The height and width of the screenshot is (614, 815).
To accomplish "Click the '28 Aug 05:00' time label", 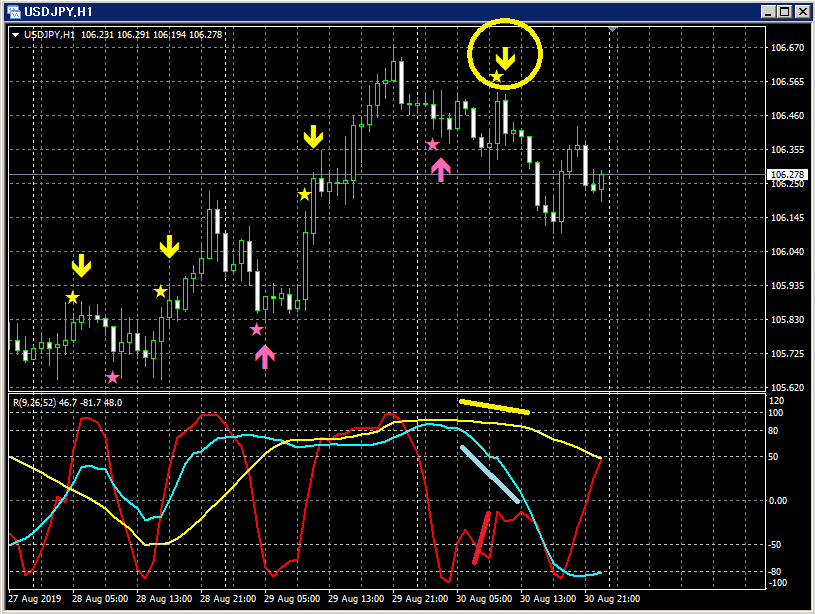I will (x=100, y=599).
